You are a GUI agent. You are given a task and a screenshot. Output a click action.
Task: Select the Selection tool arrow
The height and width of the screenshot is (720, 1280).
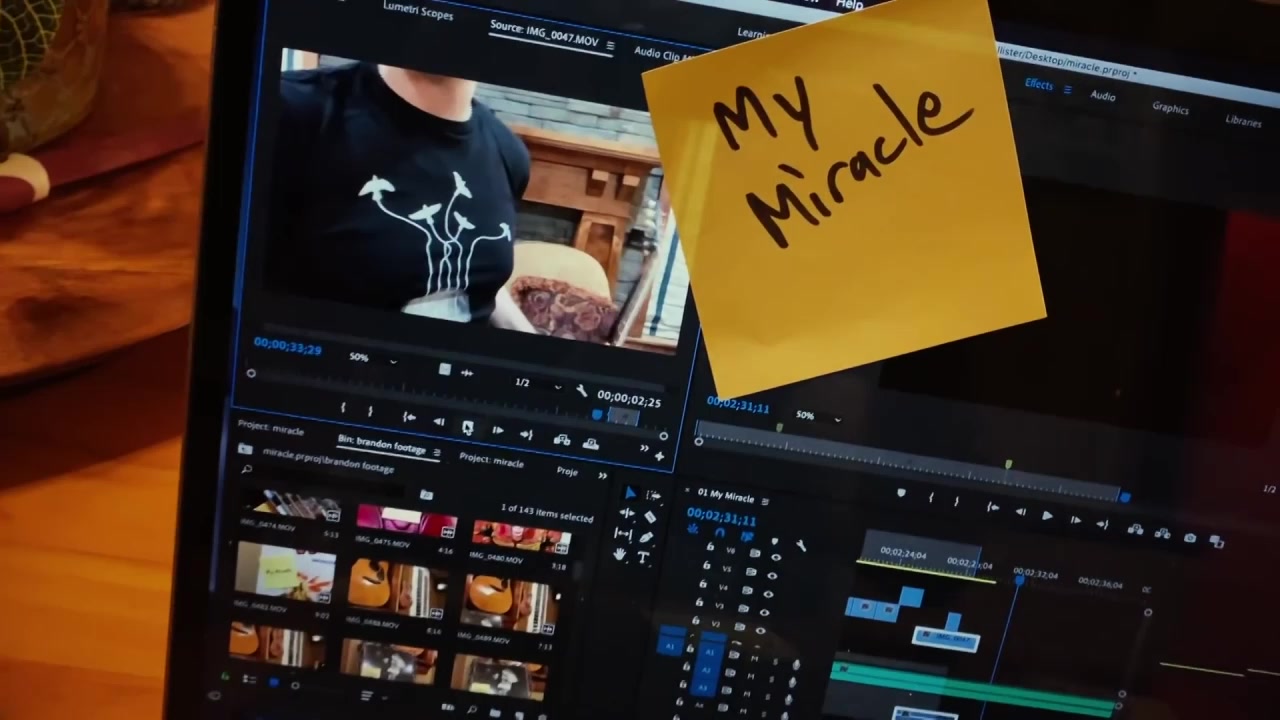pyautogui.click(x=630, y=493)
